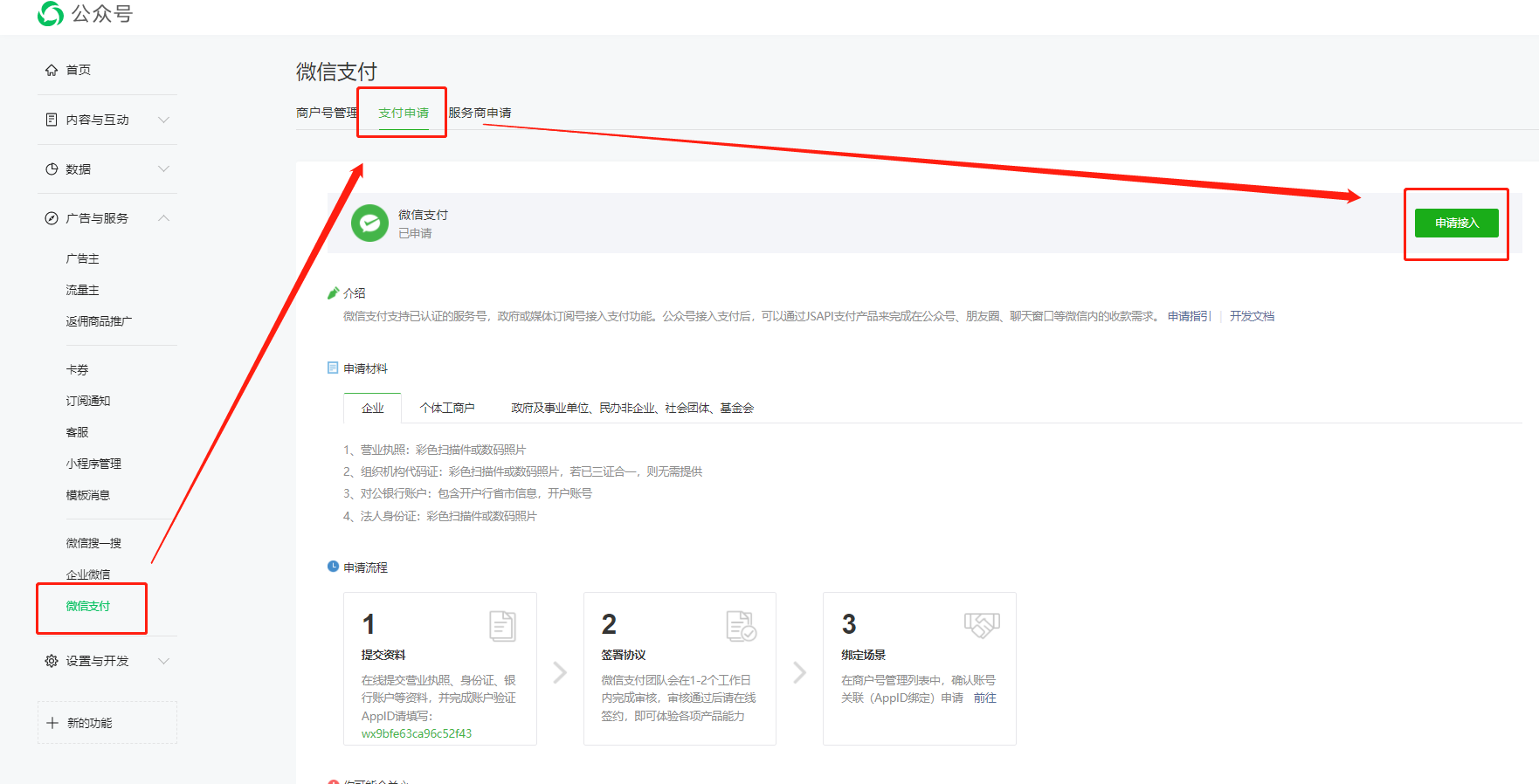Viewport: 1539px width, 784px height.
Task: Click the AppID wx9bfe63ca96c52f43 text
Action: (417, 733)
